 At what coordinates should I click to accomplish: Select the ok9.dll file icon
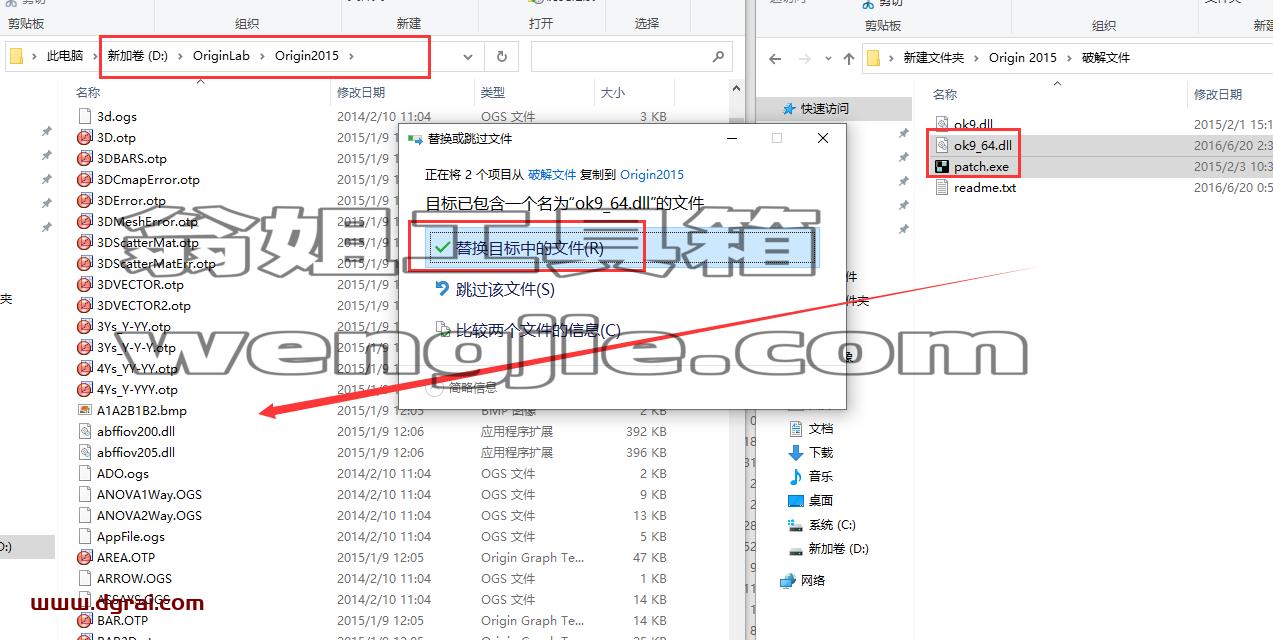941,124
